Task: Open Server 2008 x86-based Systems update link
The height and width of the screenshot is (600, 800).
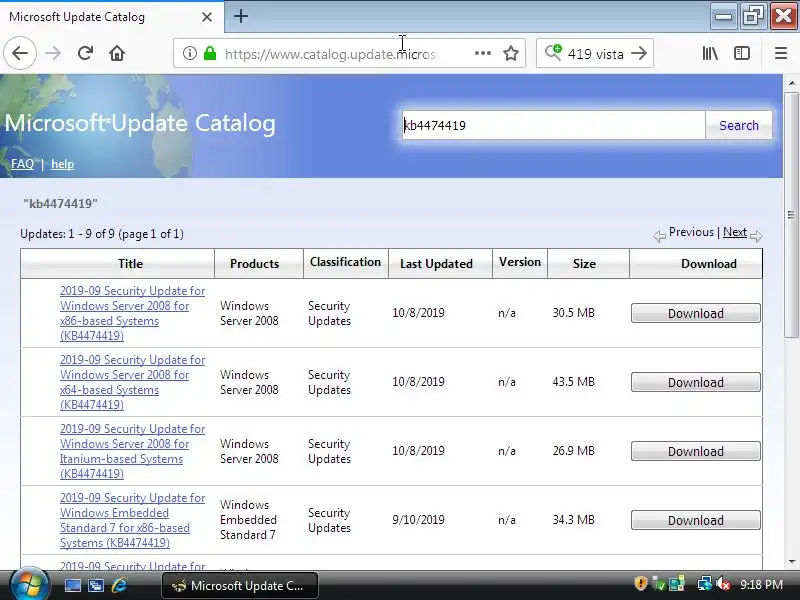Action: coord(132,313)
